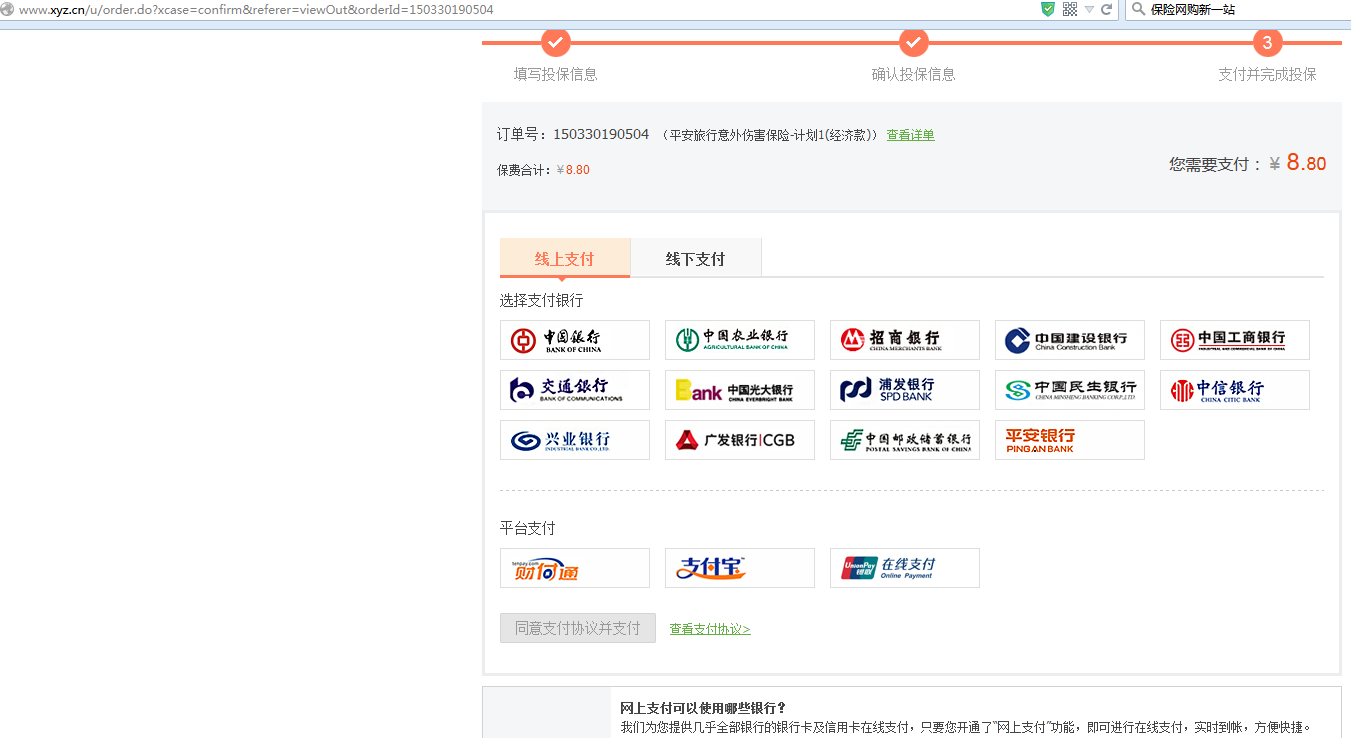1351x738 pixels.
Task: Click step 3 circle indicator
Action: (x=1267, y=43)
